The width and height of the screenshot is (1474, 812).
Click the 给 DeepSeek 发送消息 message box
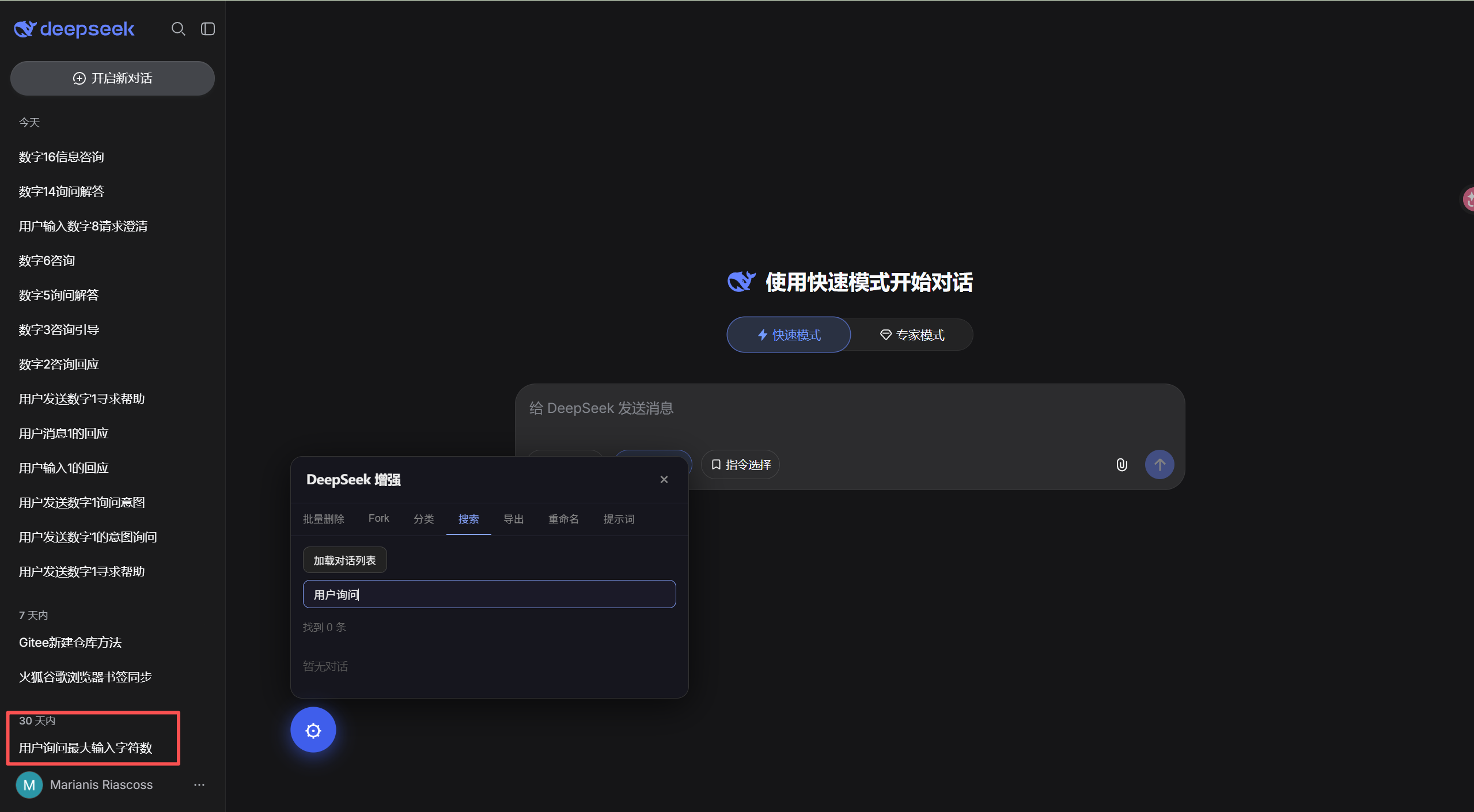pyautogui.click(x=850, y=409)
